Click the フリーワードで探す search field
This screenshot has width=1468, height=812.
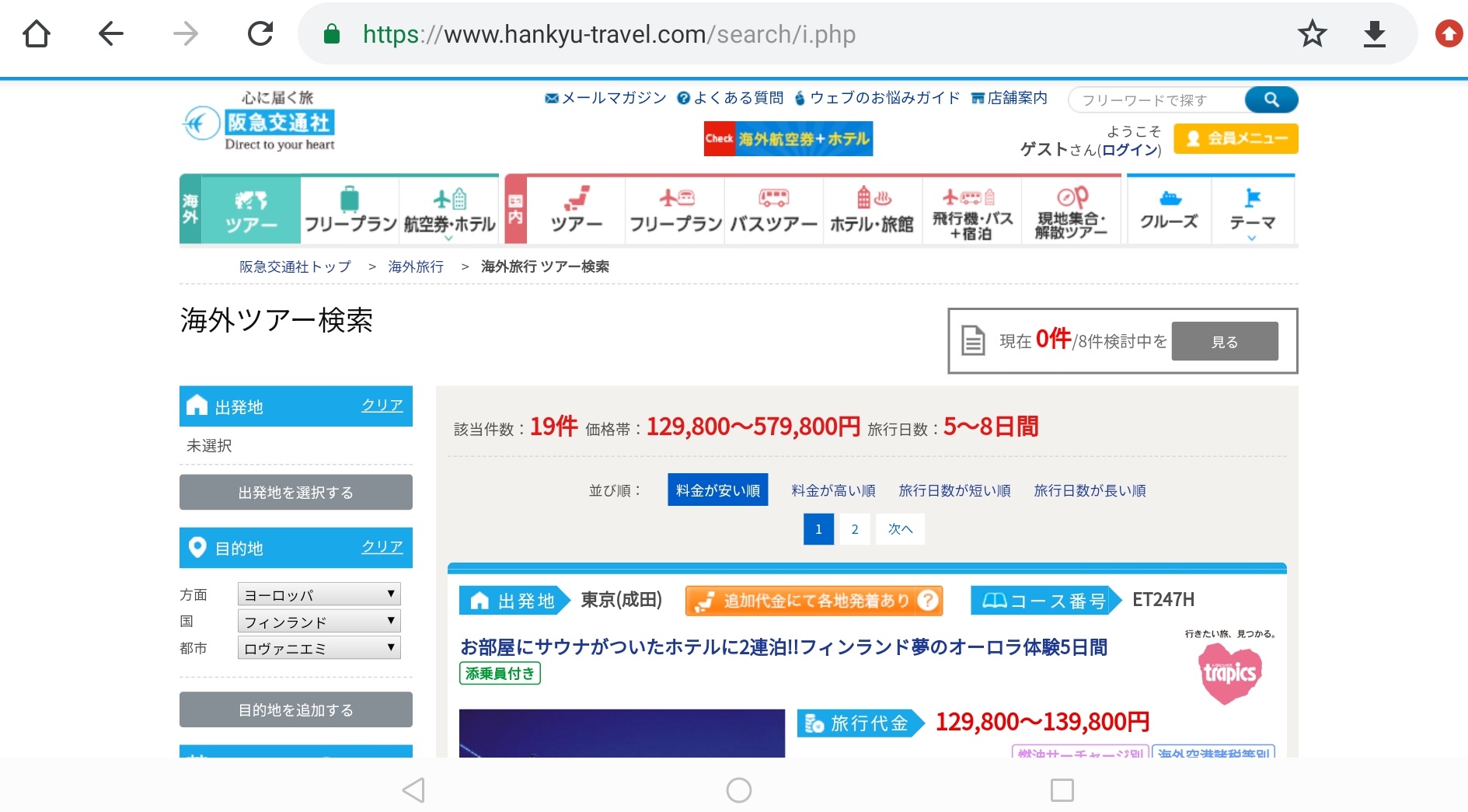click(x=1155, y=100)
